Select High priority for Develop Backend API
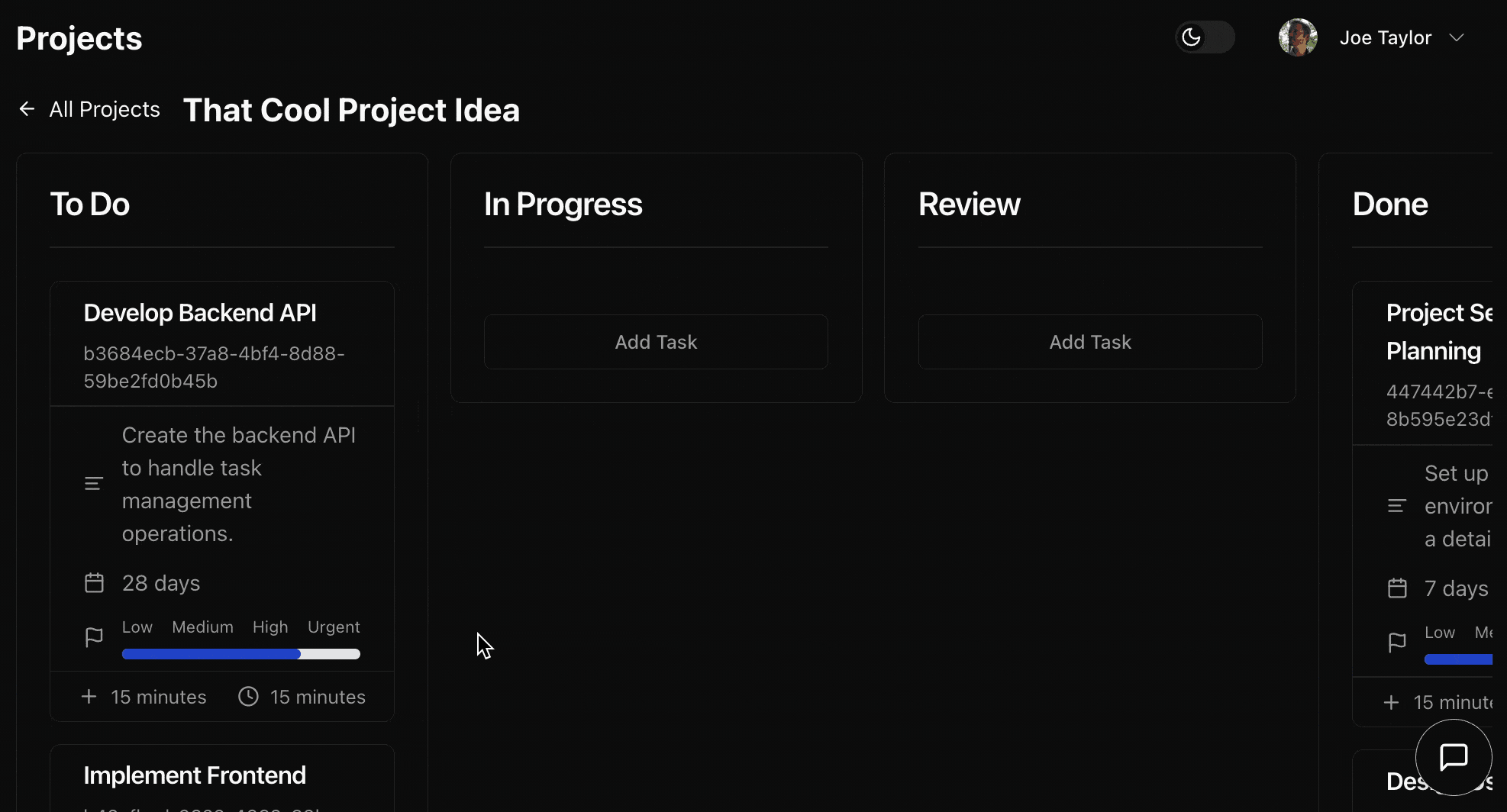The image size is (1507, 812). (x=270, y=627)
